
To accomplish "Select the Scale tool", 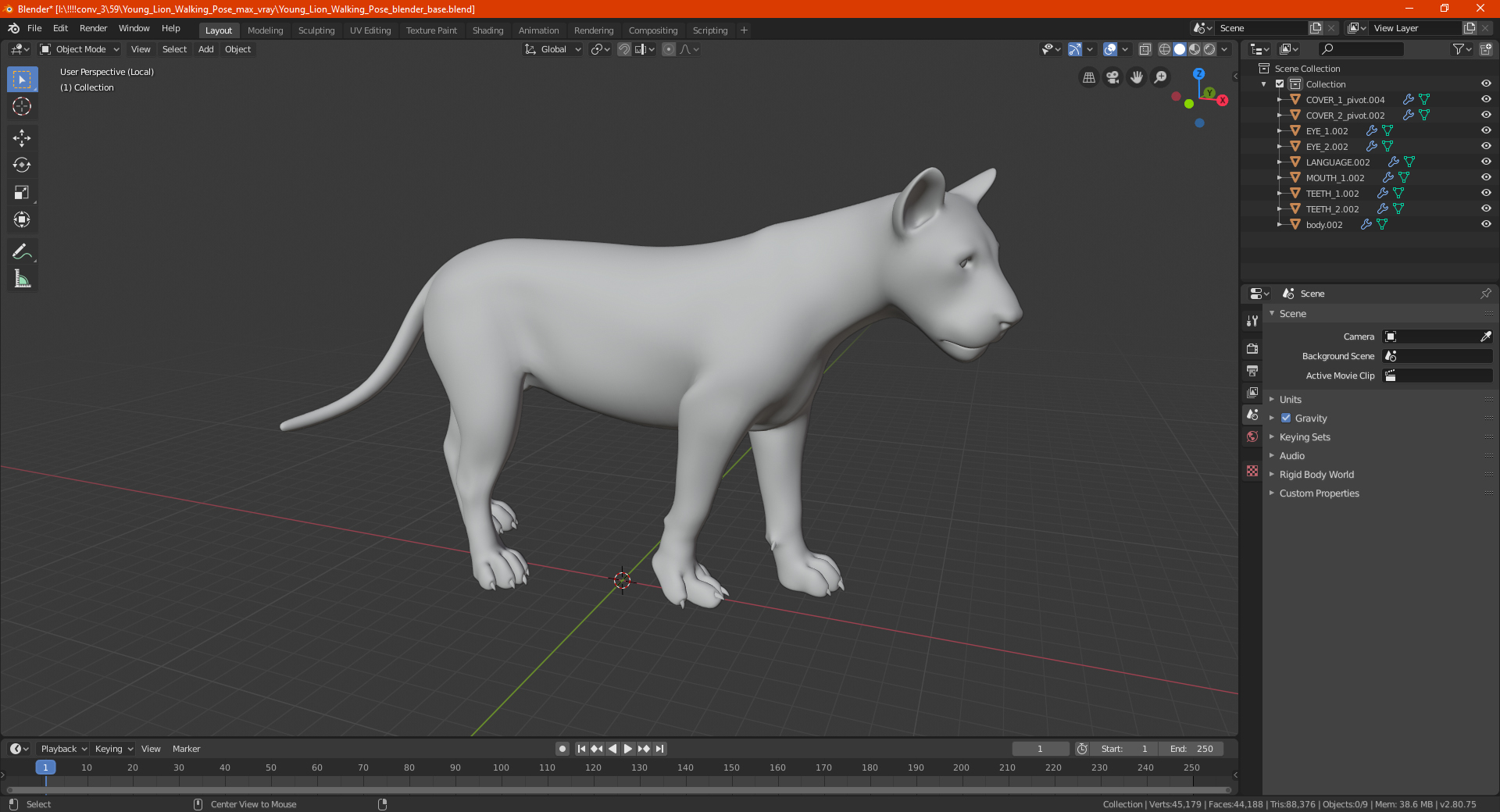I will 22,192.
